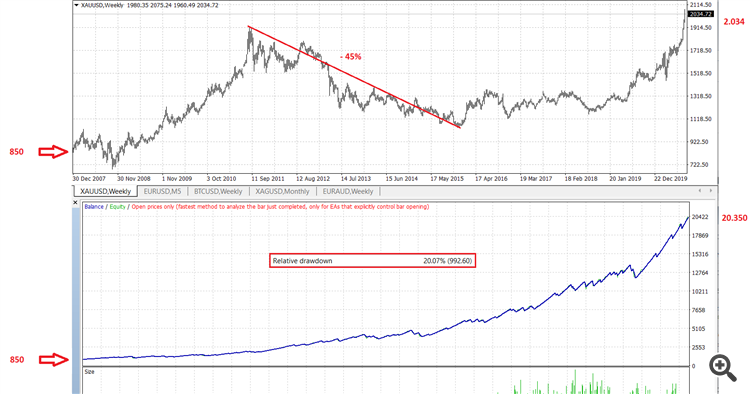Click the XAUUSD,Weekly OHLC header text

click(x=150, y=5)
